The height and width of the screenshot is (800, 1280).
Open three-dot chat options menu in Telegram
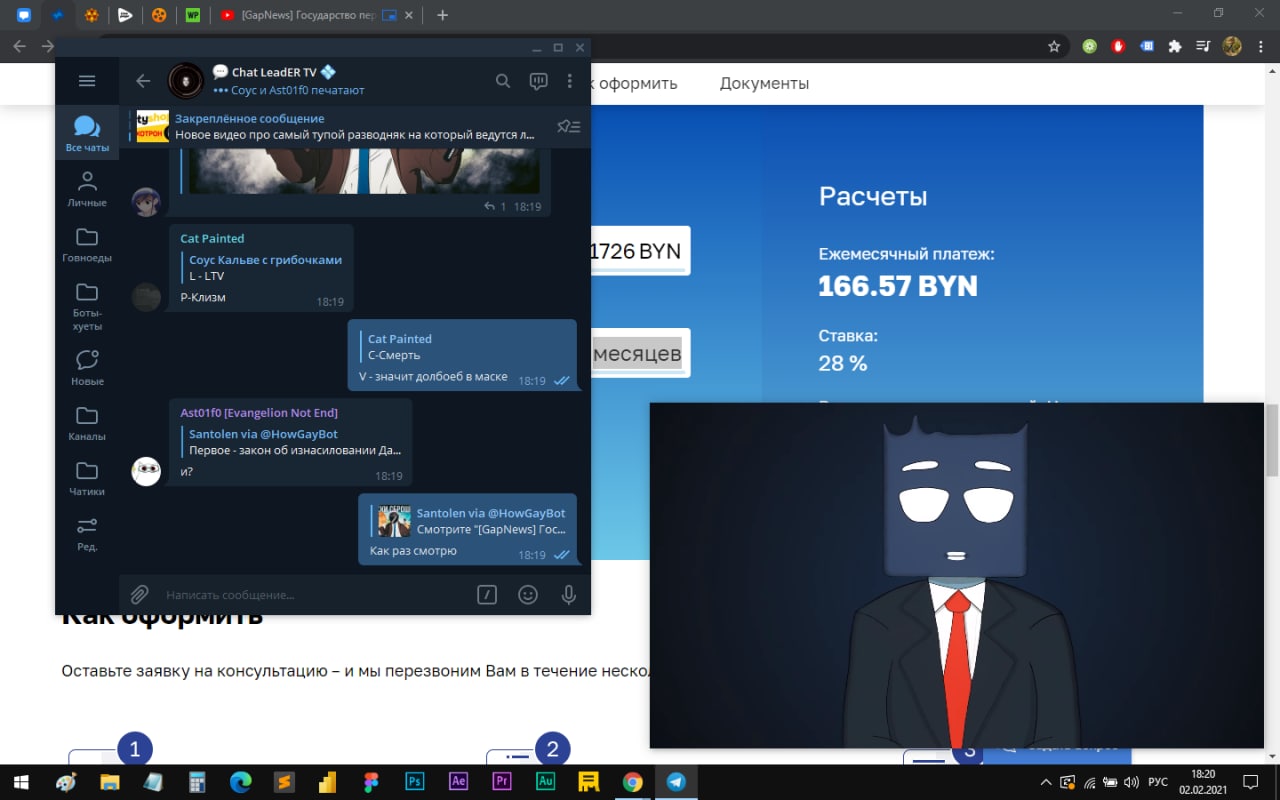point(570,81)
